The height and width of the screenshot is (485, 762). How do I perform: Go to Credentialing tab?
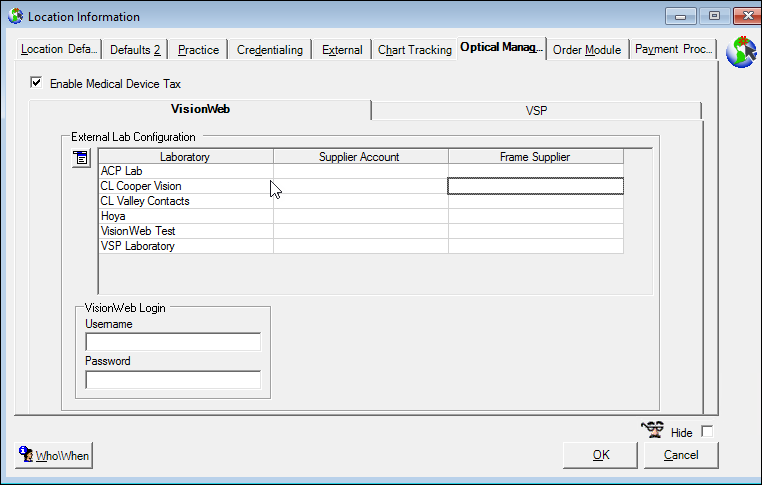[x=270, y=50]
